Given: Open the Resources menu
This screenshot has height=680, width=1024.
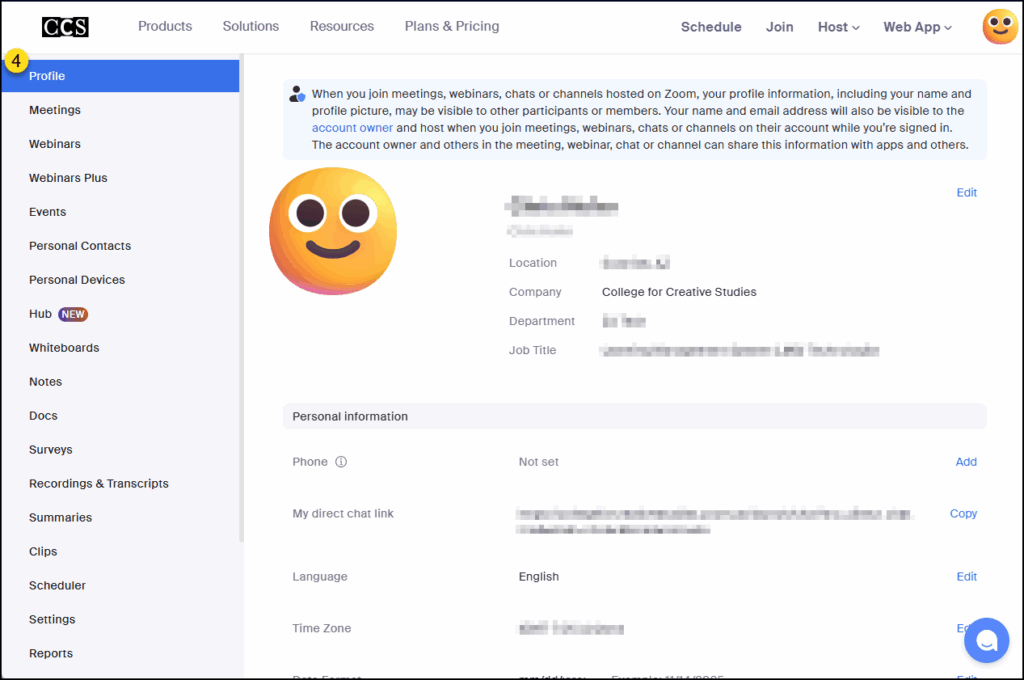Looking at the screenshot, I should pyautogui.click(x=341, y=27).
